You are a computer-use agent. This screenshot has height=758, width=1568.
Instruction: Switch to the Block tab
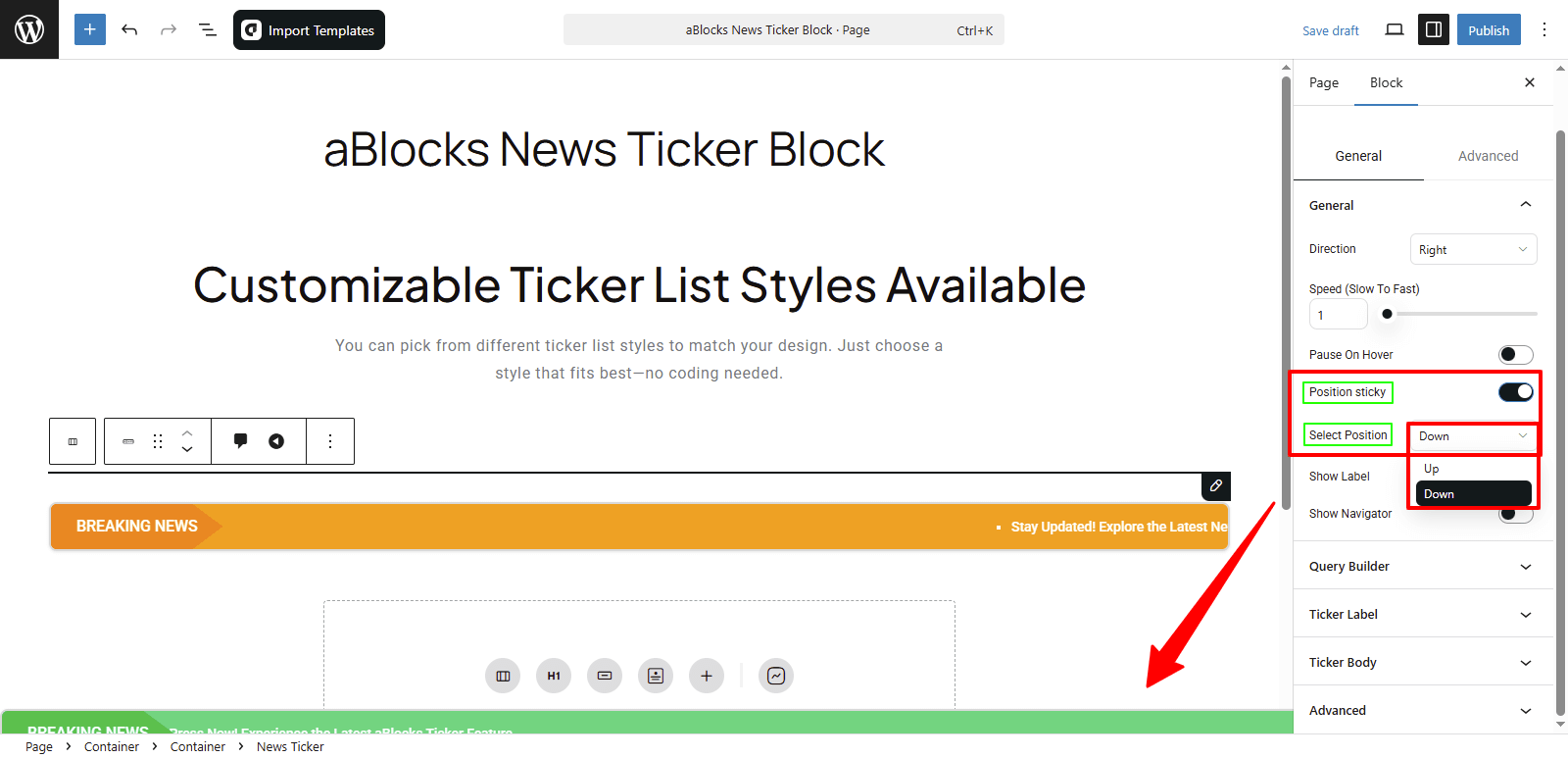click(x=1386, y=82)
